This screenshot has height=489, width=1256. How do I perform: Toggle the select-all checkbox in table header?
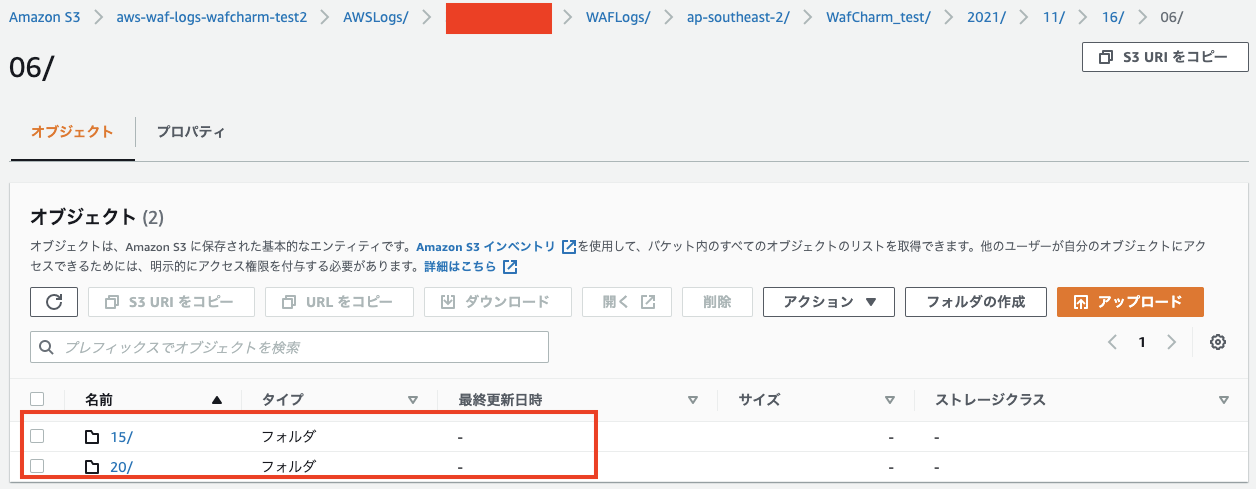coord(37,400)
